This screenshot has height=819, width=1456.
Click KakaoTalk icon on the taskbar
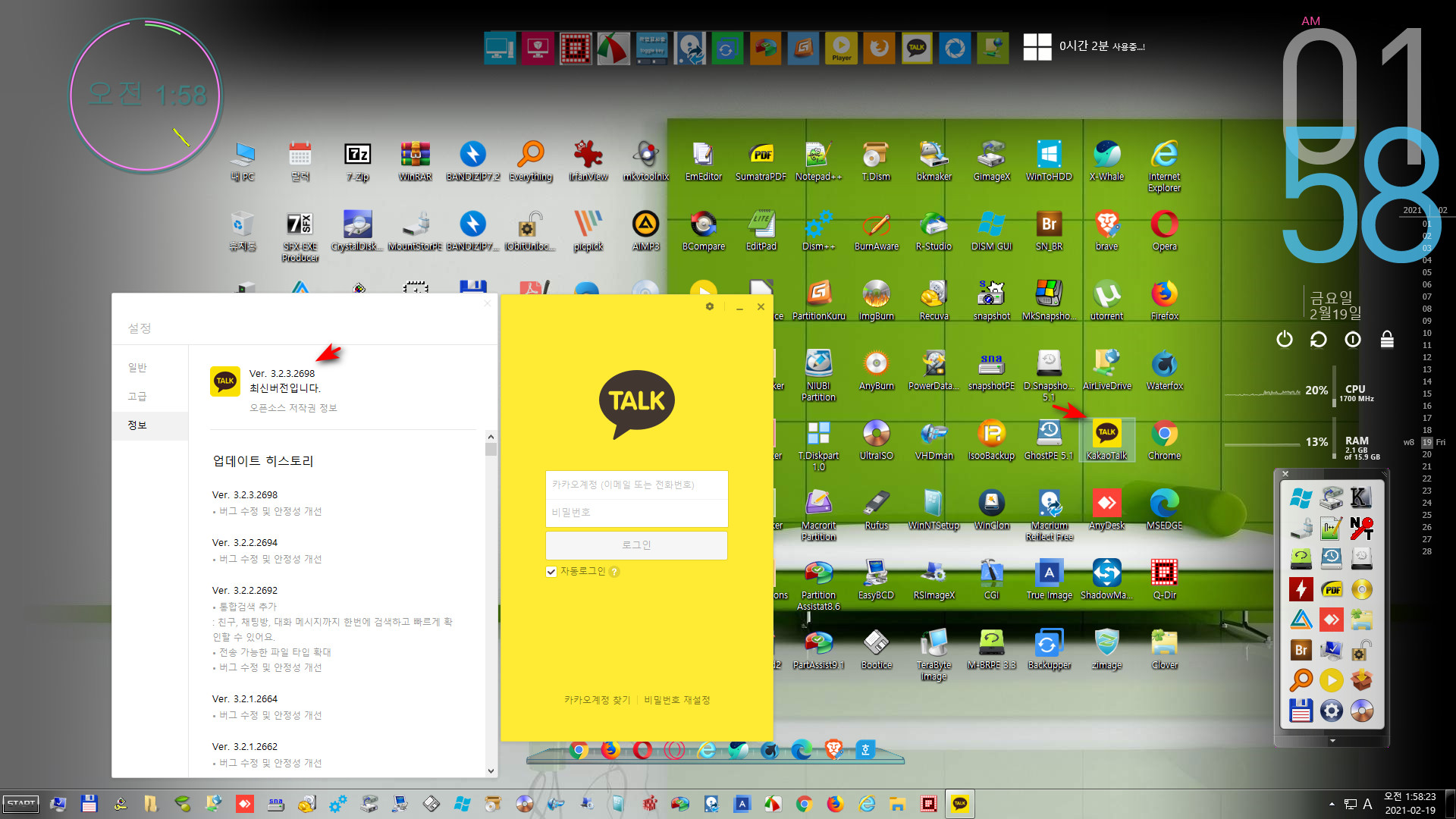(x=959, y=803)
